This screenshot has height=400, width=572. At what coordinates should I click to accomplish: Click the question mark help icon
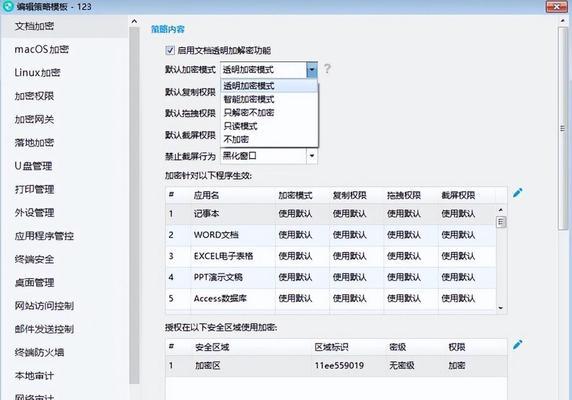tap(327, 69)
